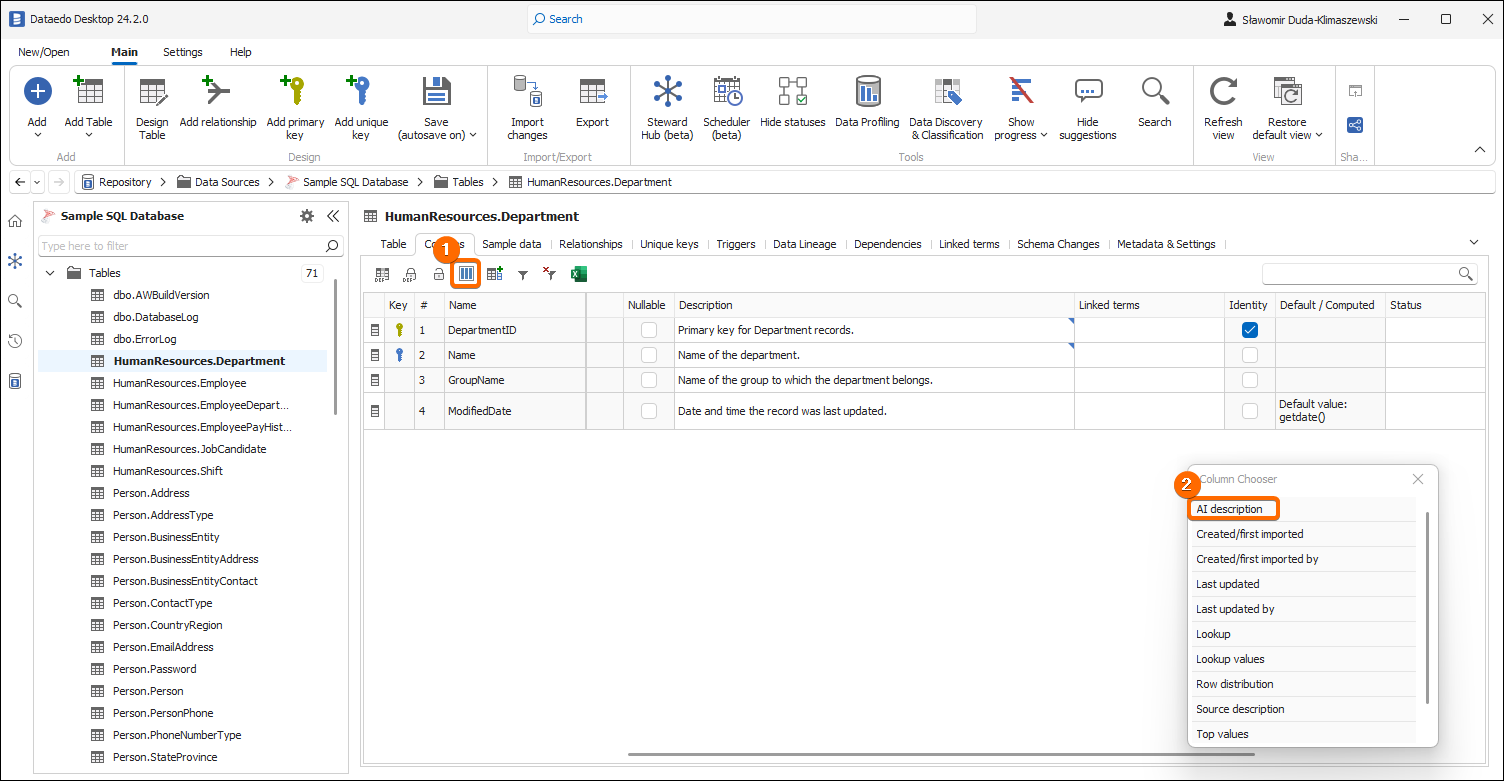Click the Import changes icon

point(527,91)
